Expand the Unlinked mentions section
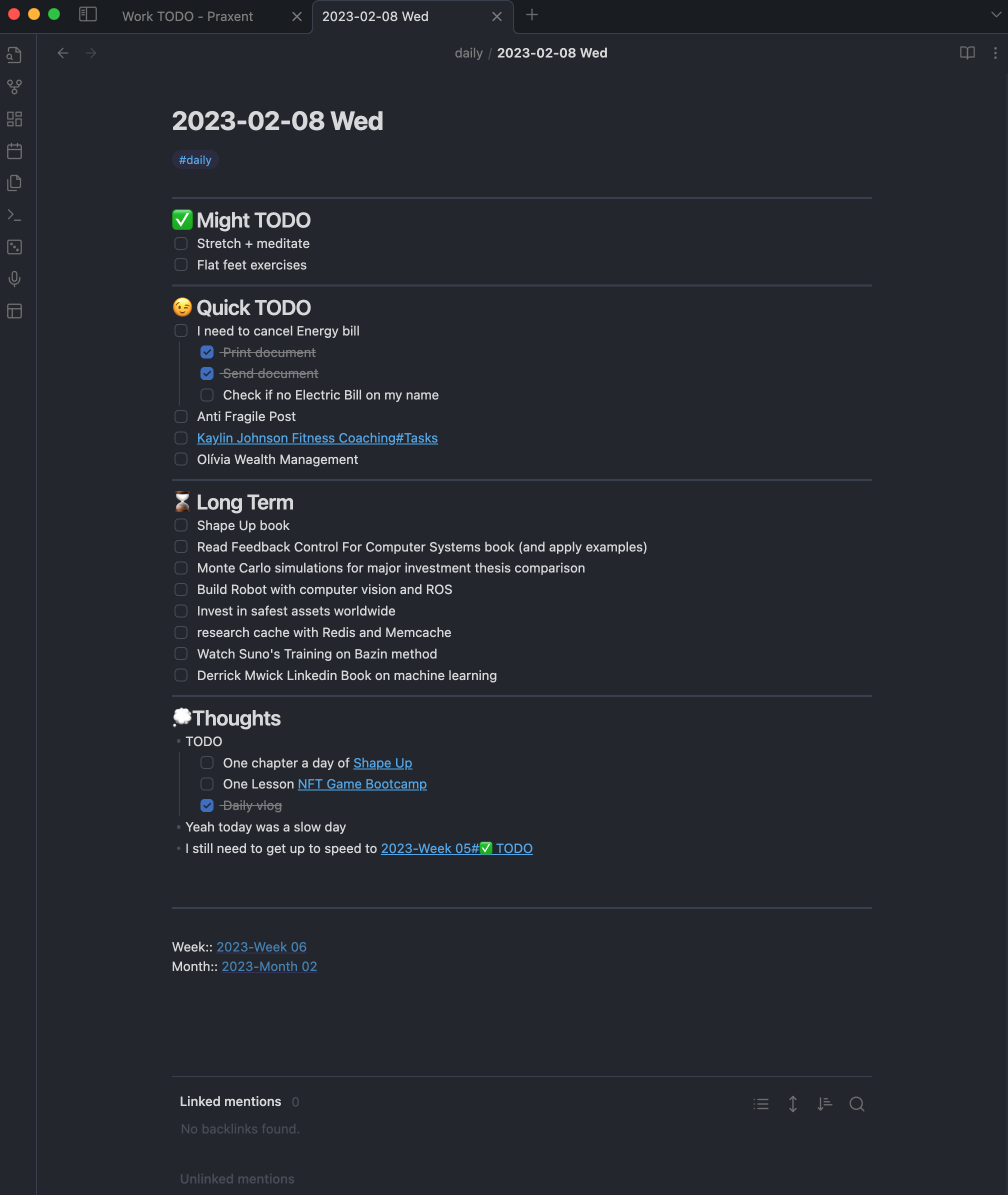The height and width of the screenshot is (1195, 1008). (237, 1178)
